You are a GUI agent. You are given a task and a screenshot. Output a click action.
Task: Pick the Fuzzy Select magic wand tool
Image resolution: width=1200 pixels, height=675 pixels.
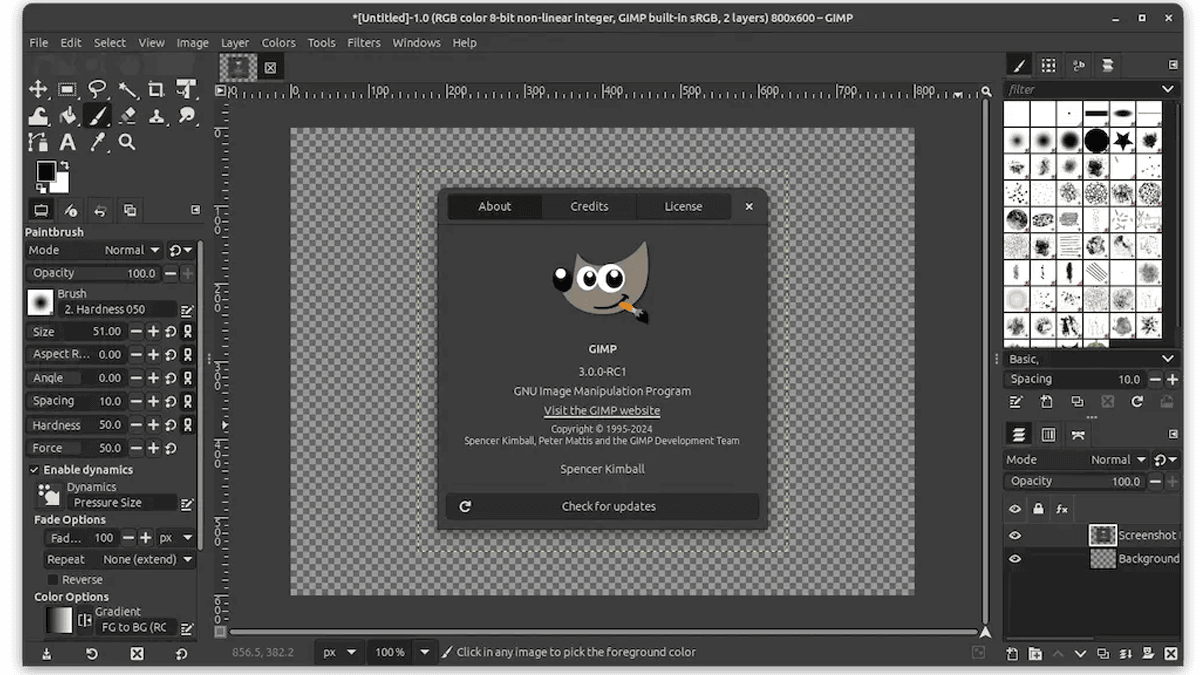point(127,89)
